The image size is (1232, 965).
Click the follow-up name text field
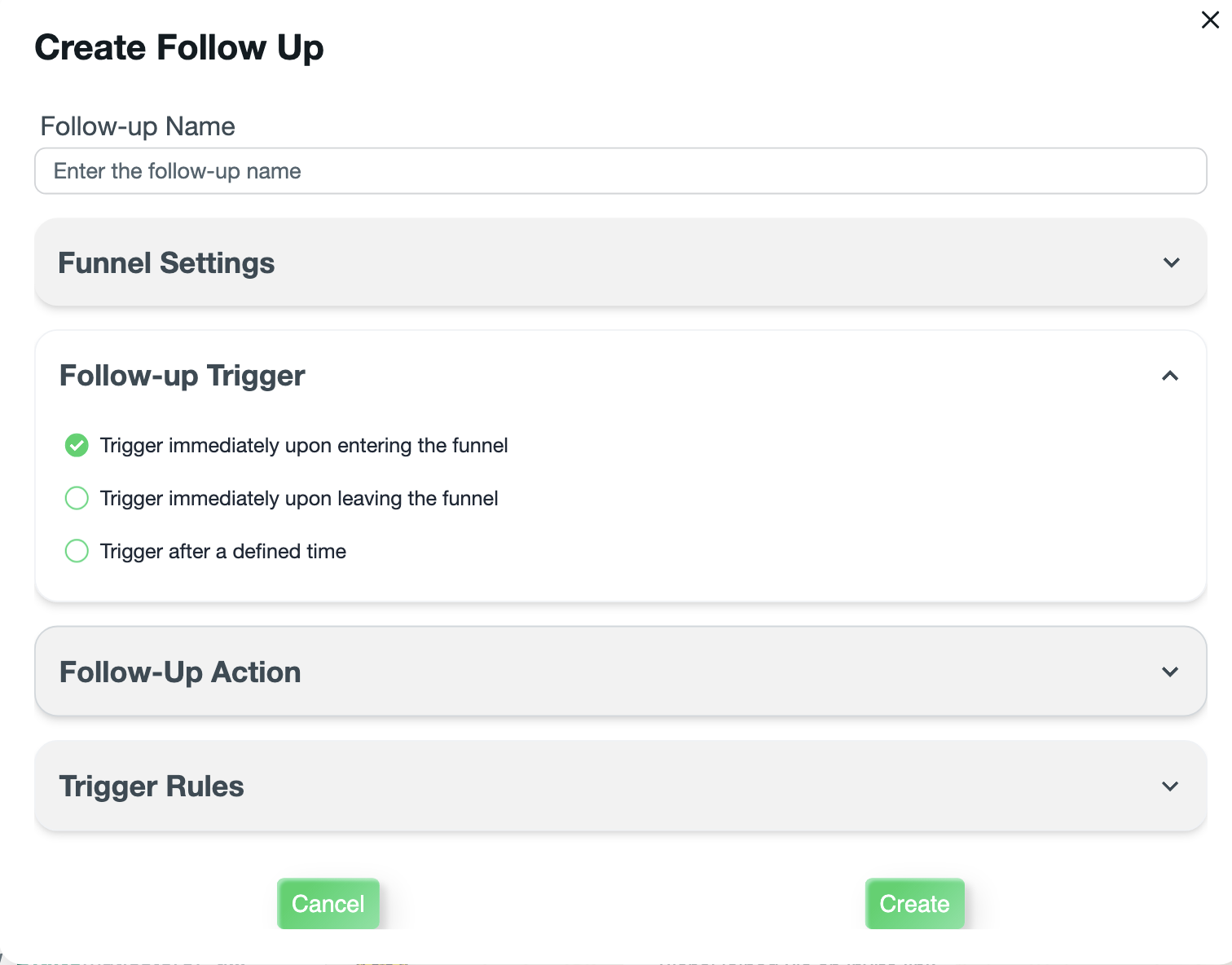click(620, 171)
